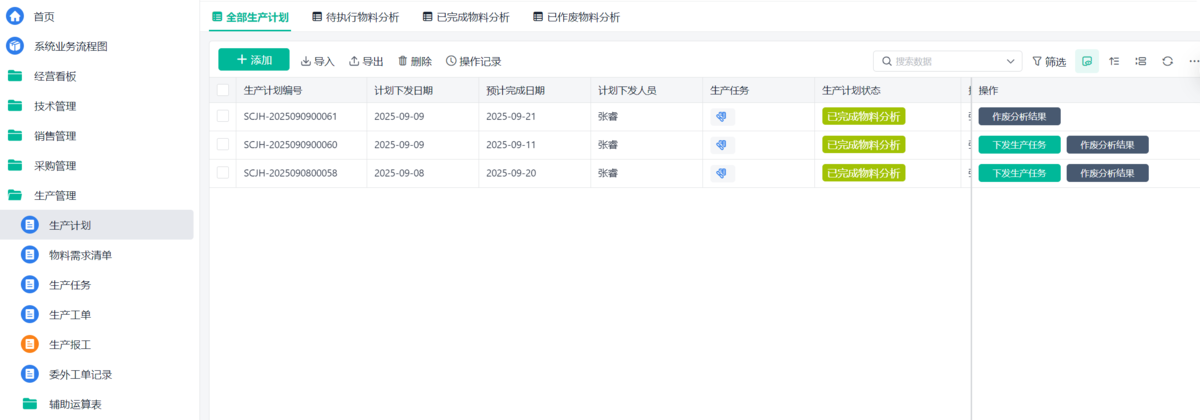
Task: Open the search field dropdown arrow
Action: 1011,61
